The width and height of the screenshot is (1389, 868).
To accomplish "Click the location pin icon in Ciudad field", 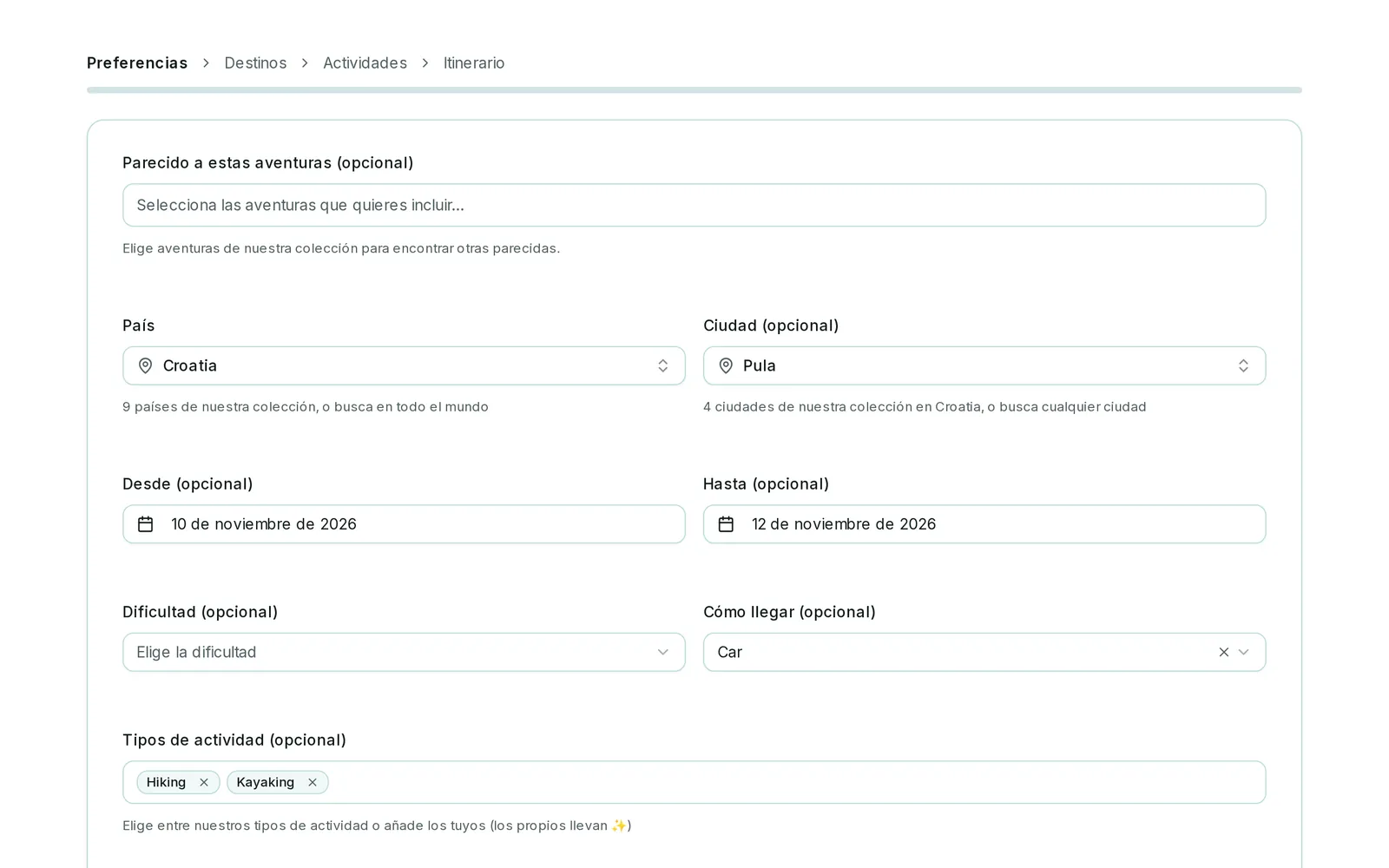I will click(726, 366).
